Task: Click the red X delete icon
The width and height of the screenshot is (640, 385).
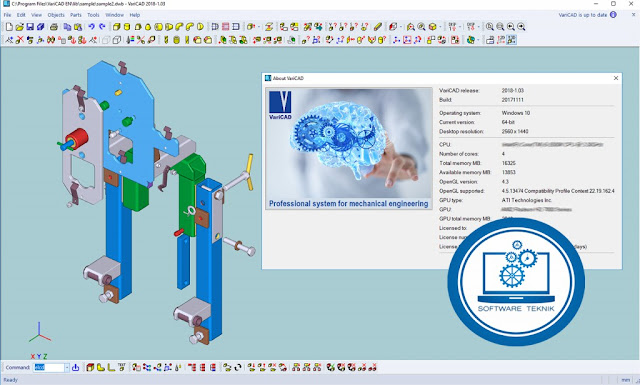Action: click(x=20, y=40)
